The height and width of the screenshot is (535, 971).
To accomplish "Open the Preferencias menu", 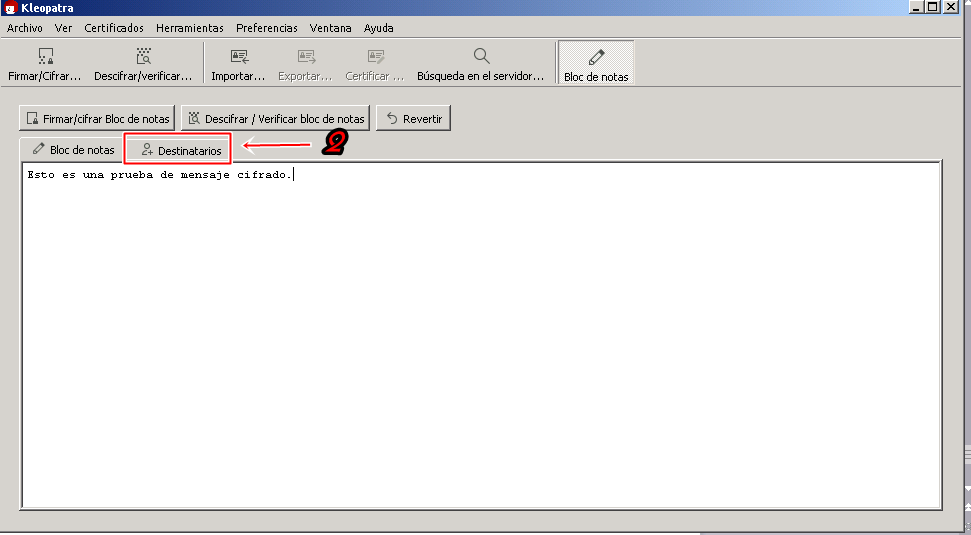I will 267,28.
